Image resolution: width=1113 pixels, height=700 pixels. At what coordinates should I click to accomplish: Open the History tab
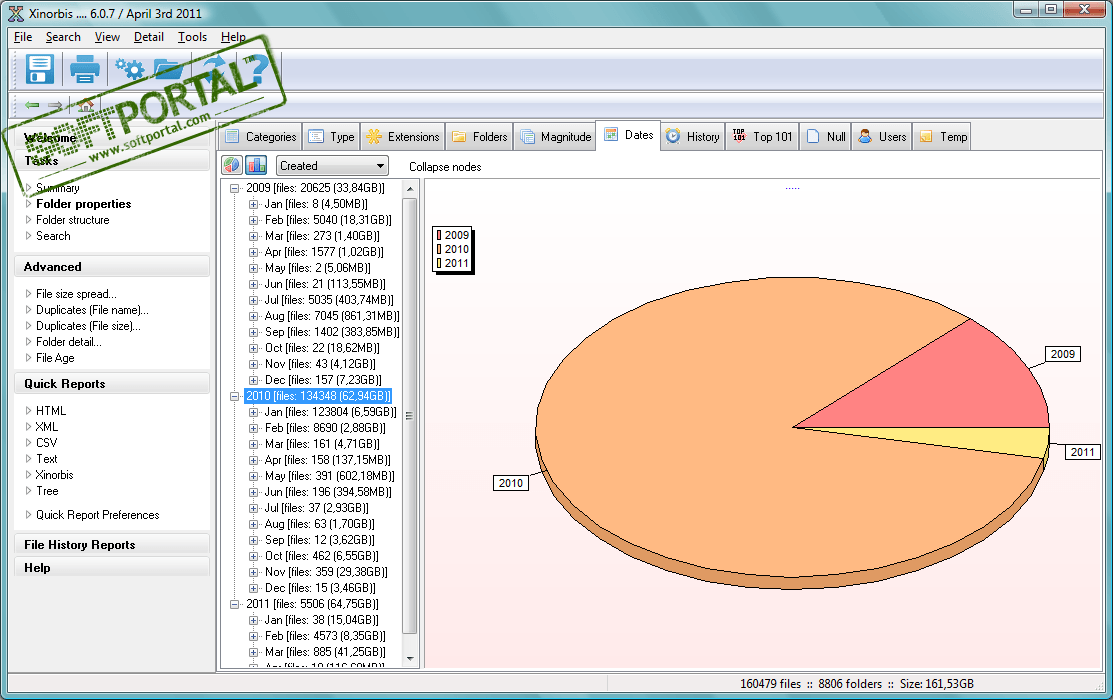pyautogui.click(x=693, y=136)
